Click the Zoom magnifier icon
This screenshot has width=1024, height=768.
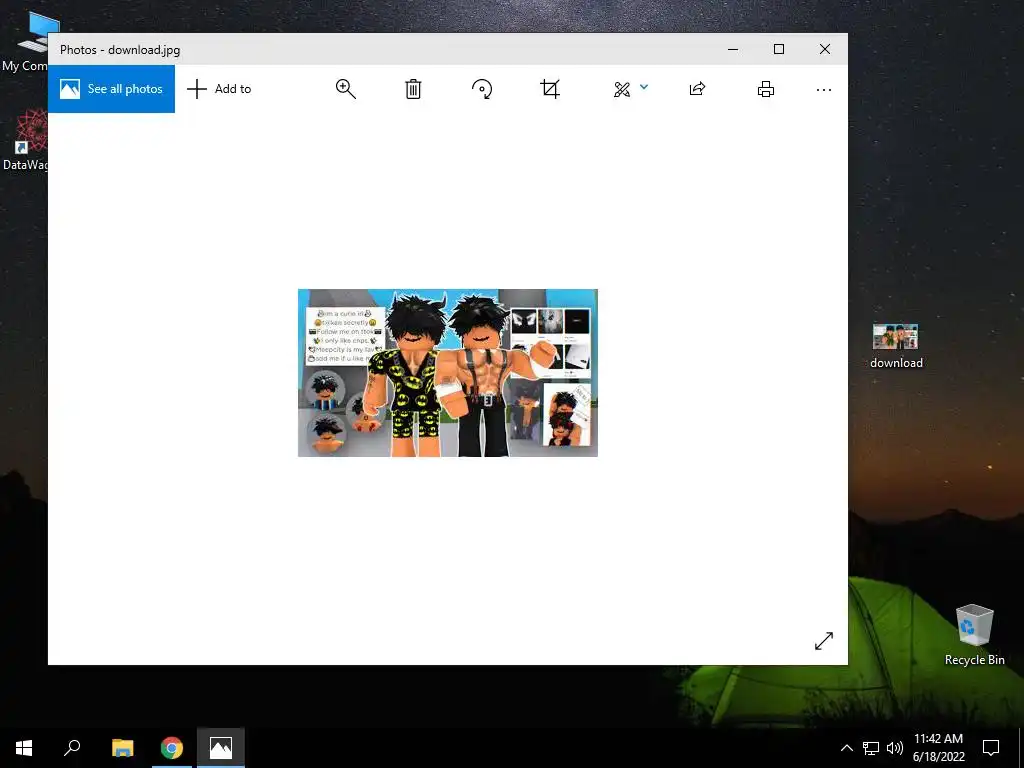(x=345, y=89)
